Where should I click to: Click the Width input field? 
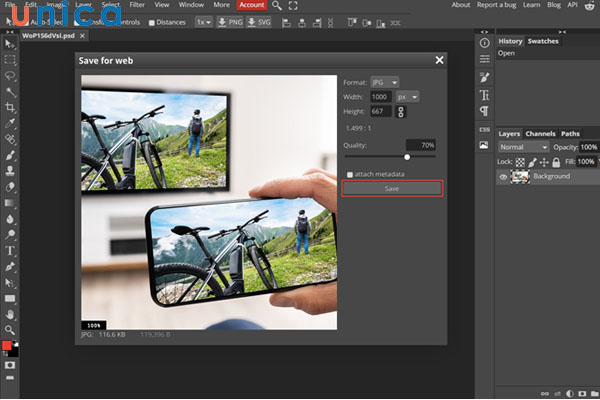[381, 96]
